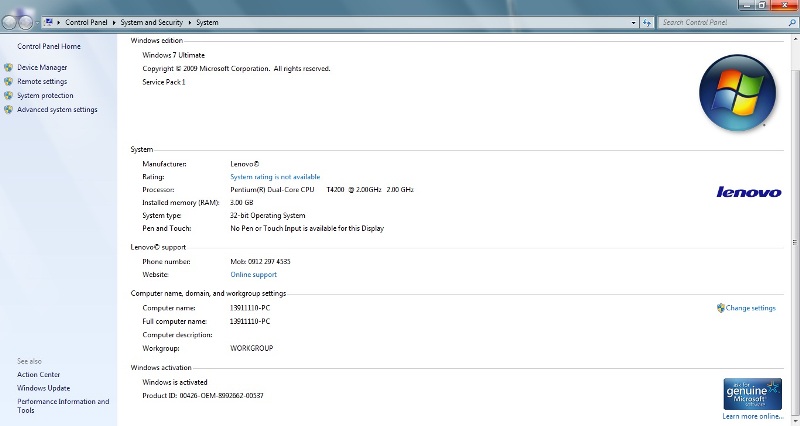Click the Forward navigation arrow button
Screen dimensions: 800x426
pyautogui.click(x=26, y=22)
